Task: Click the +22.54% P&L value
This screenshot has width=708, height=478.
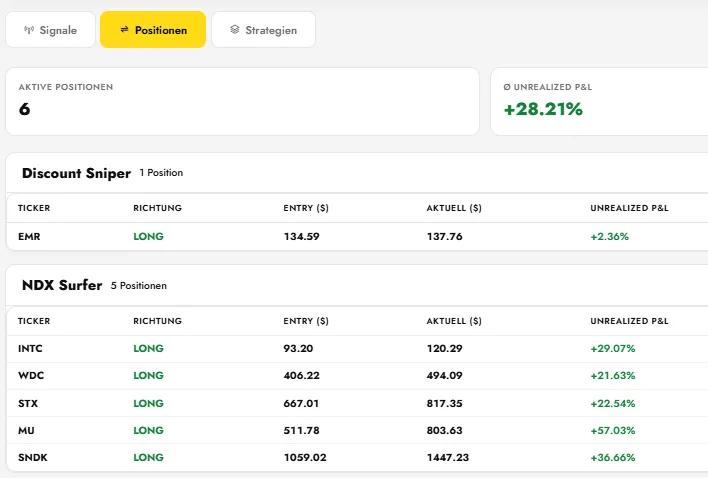Action: (613, 404)
